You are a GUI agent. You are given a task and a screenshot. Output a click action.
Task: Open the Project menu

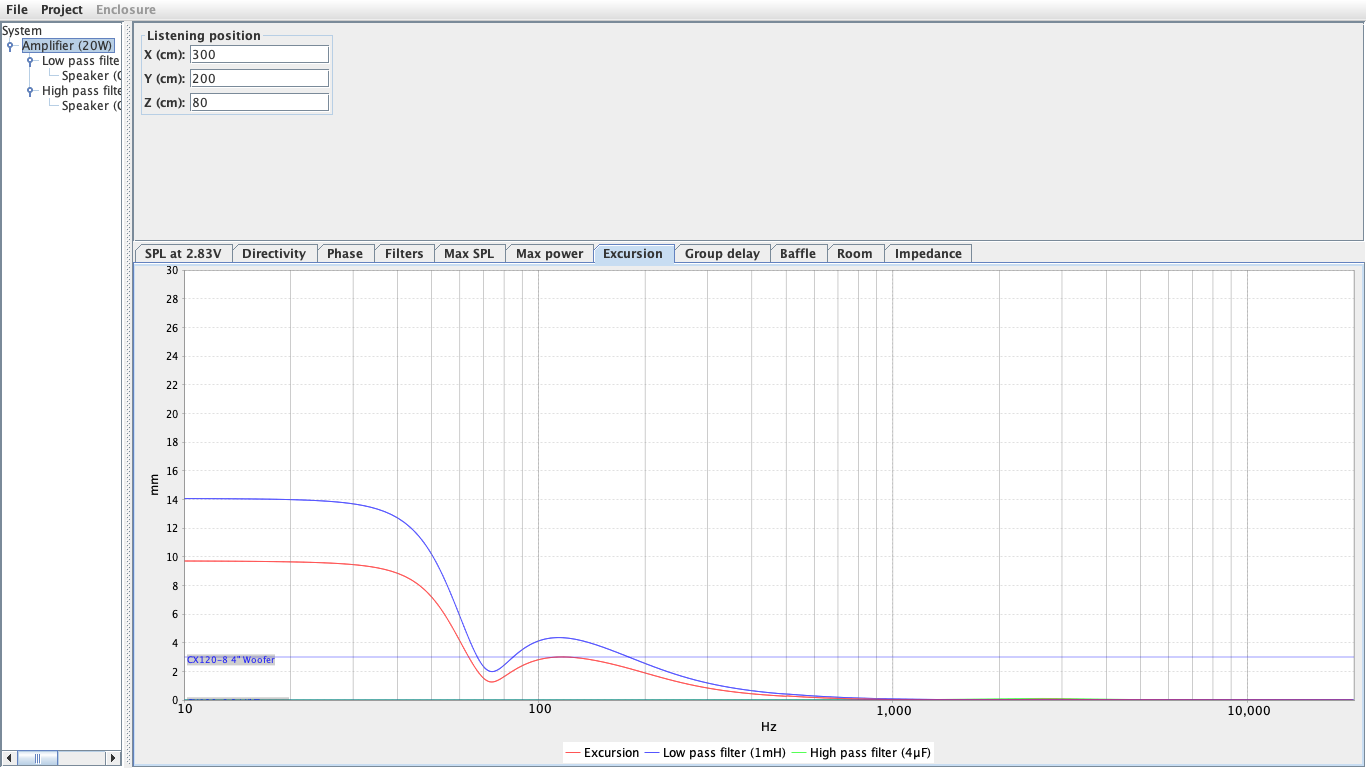pos(62,9)
